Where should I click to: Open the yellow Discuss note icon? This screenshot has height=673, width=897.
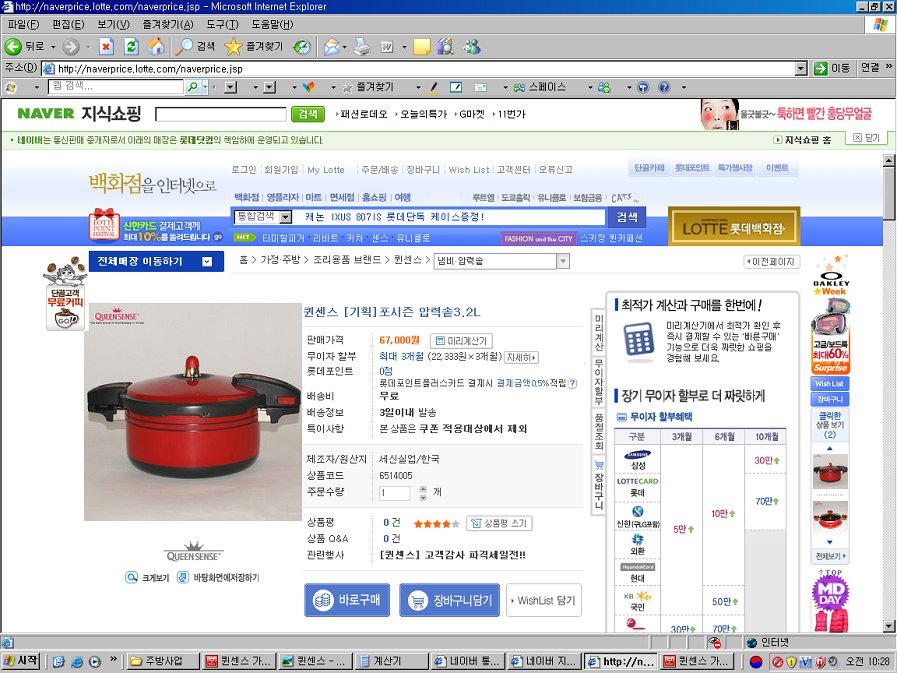tap(422, 47)
